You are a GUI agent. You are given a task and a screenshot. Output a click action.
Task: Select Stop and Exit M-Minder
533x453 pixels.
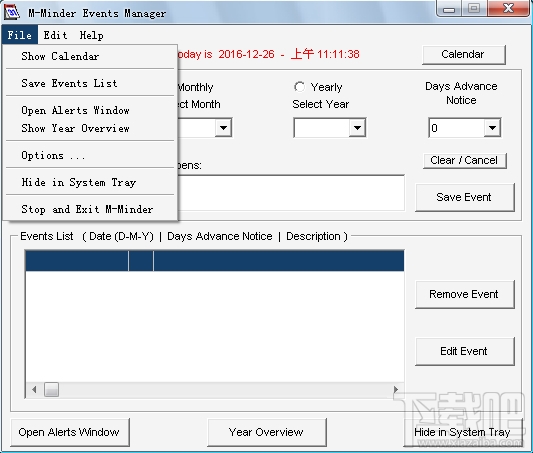(90, 209)
